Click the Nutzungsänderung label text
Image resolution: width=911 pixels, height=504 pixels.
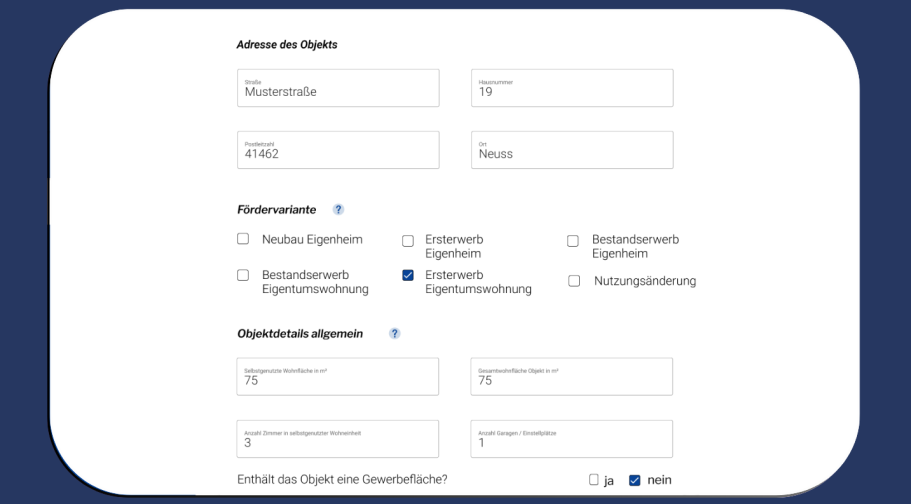point(645,281)
